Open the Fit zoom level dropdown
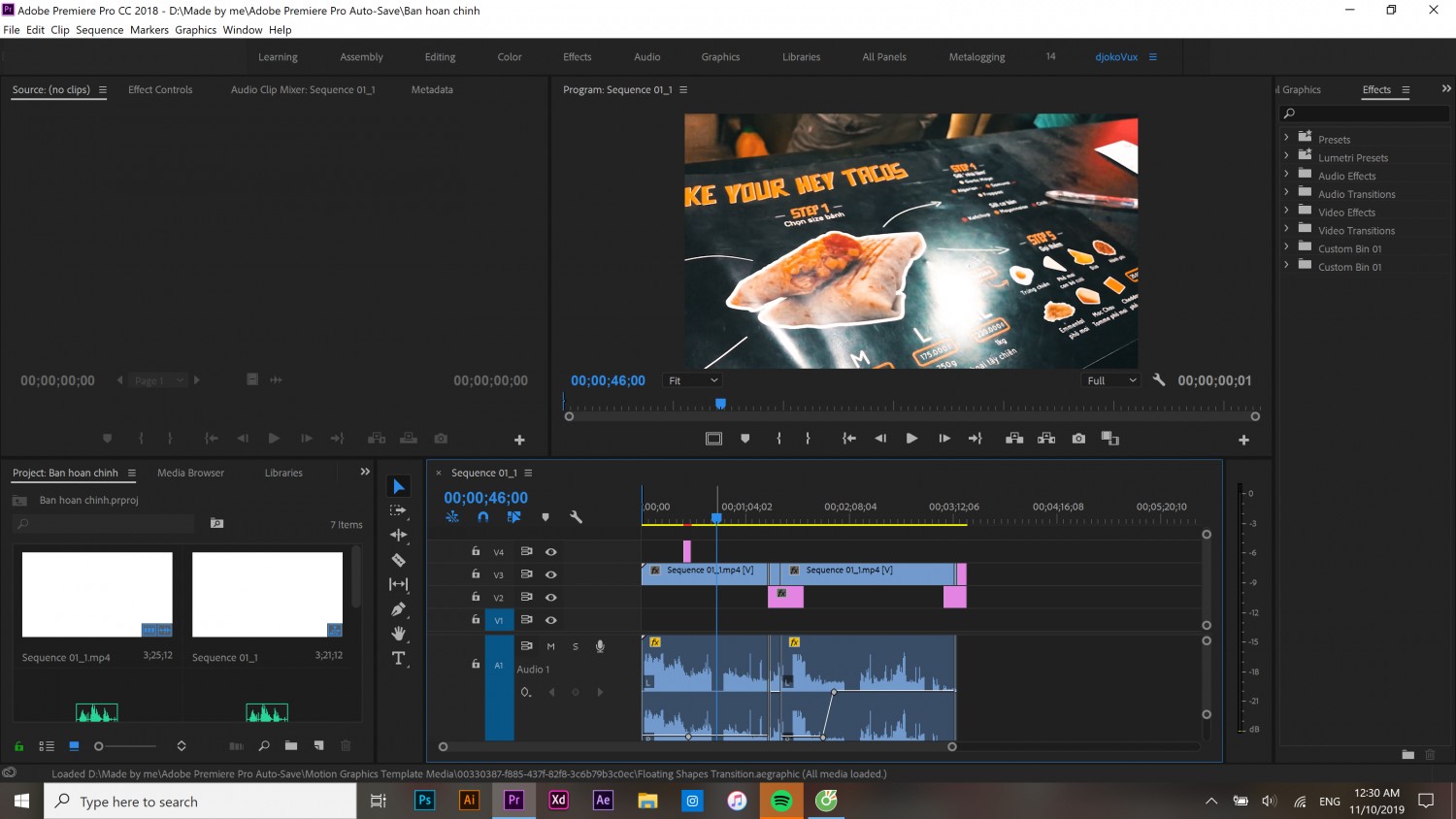 click(693, 380)
